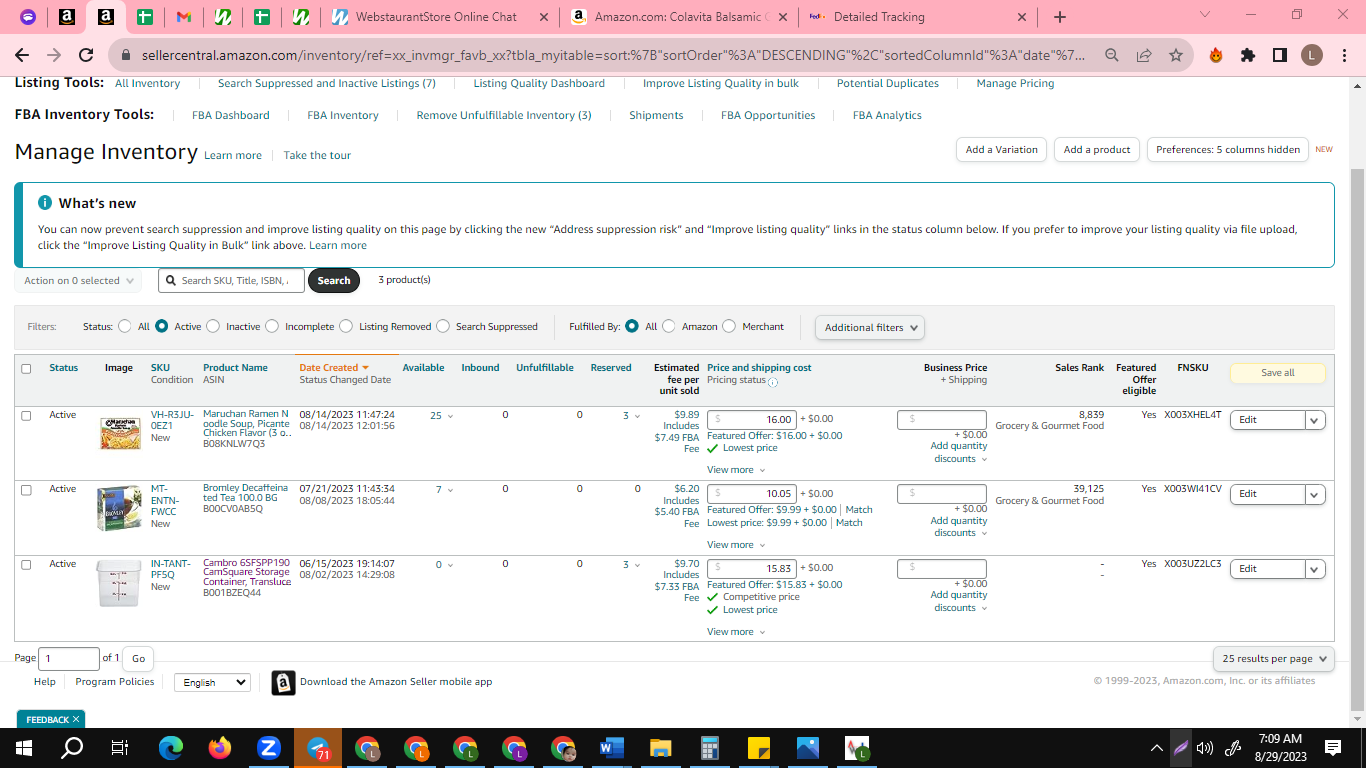Click the Add a product button
Viewport: 1366px width, 768px height.
[1097, 150]
